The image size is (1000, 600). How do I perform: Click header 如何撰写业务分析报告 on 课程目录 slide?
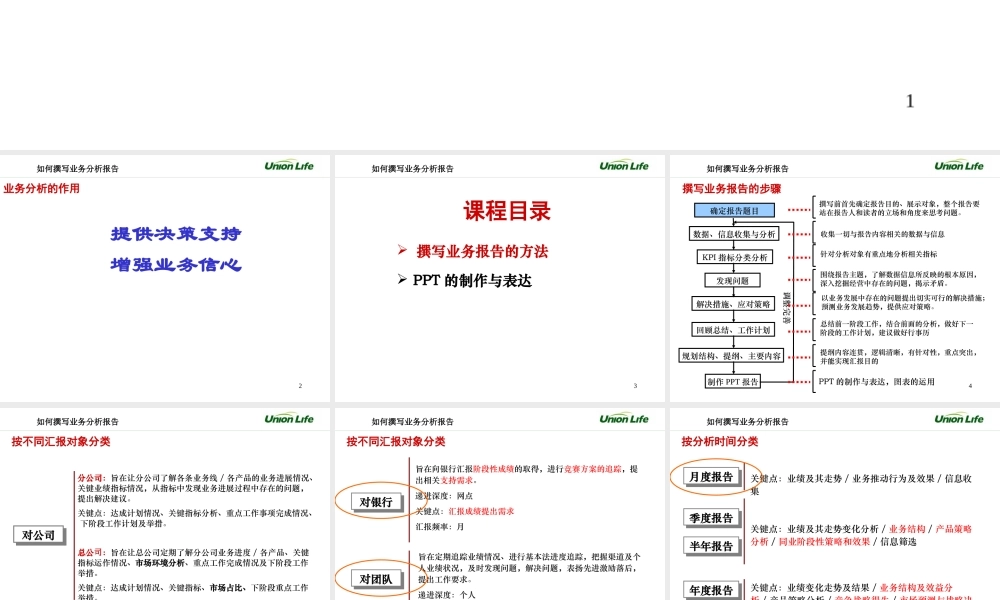pos(413,169)
